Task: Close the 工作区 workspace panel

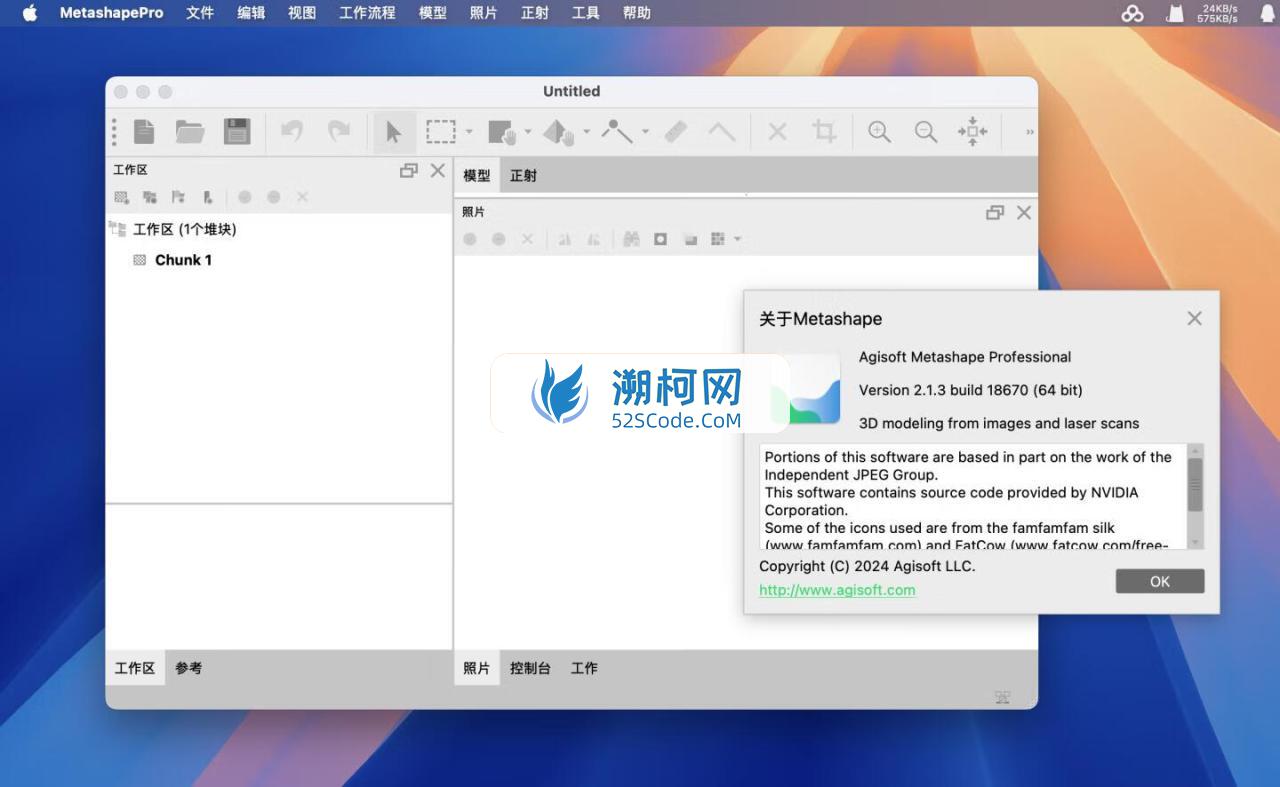Action: coord(437,170)
